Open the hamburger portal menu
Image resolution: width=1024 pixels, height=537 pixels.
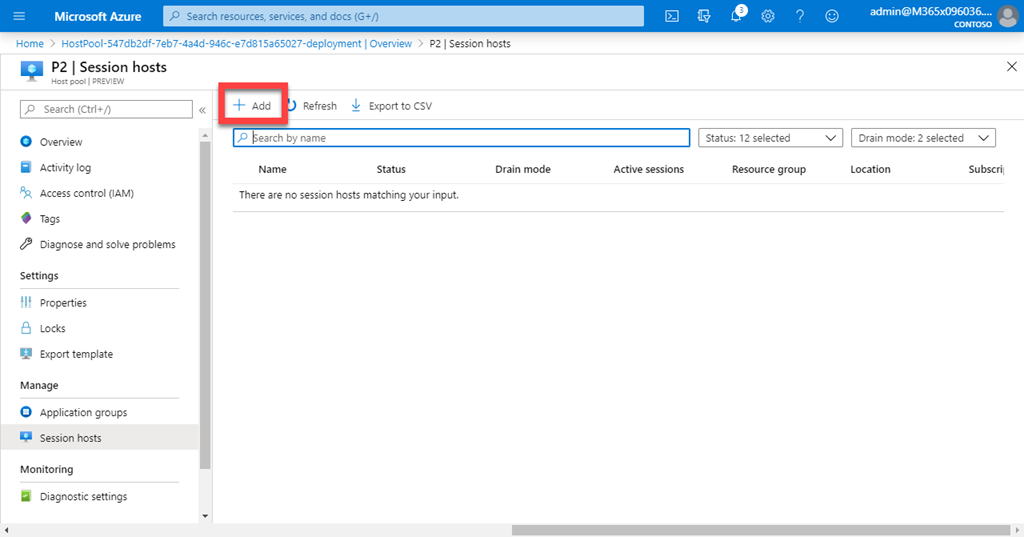coord(19,16)
